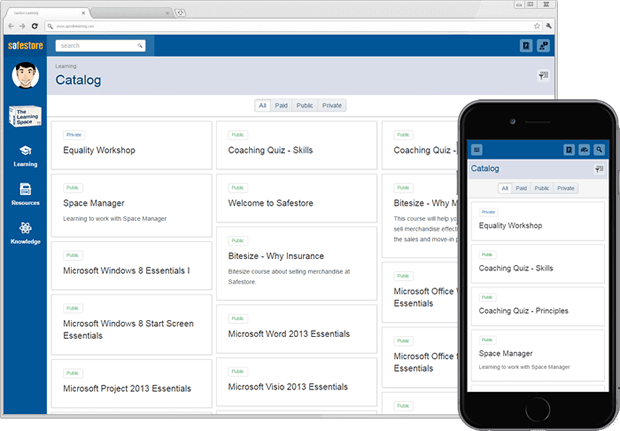This screenshot has width=620, height=431.
Task: Select Private filter on phone
Action: (x=565, y=188)
